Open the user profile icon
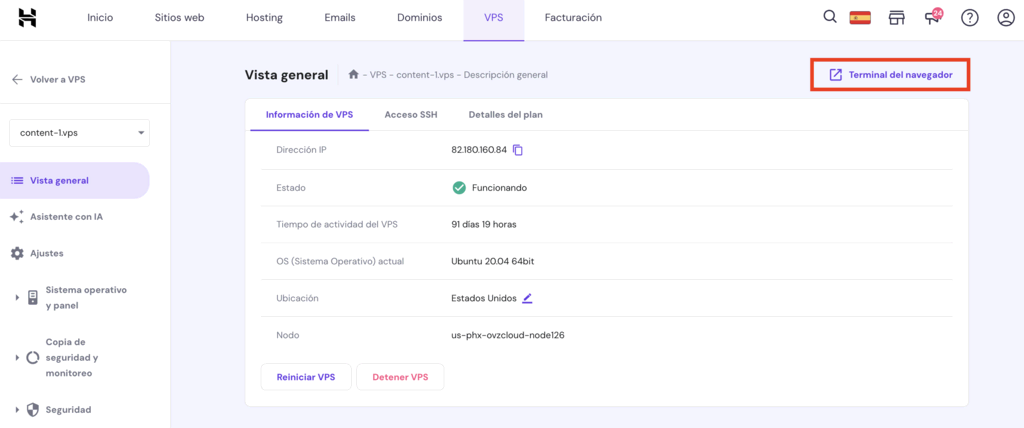1024x428 pixels. [x=1005, y=18]
